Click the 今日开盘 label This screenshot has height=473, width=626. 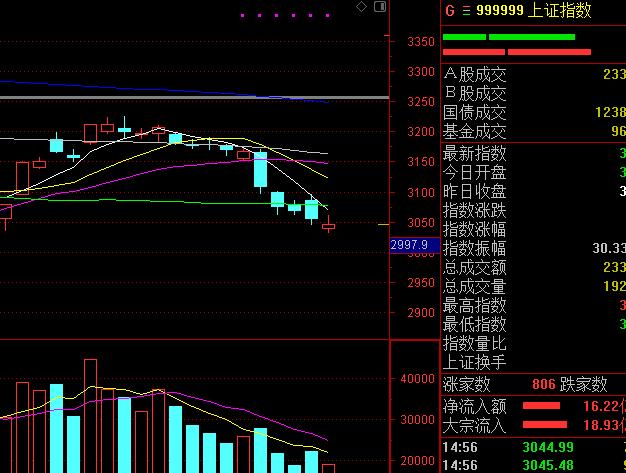[x=475, y=172]
